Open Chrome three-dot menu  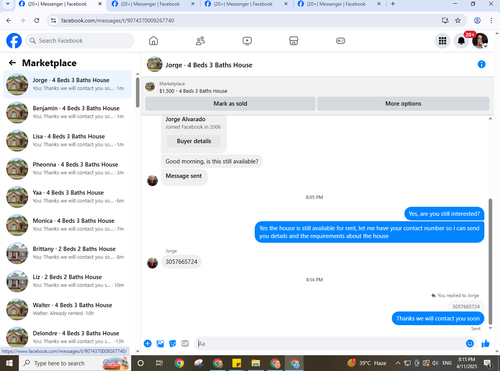tap(491, 21)
